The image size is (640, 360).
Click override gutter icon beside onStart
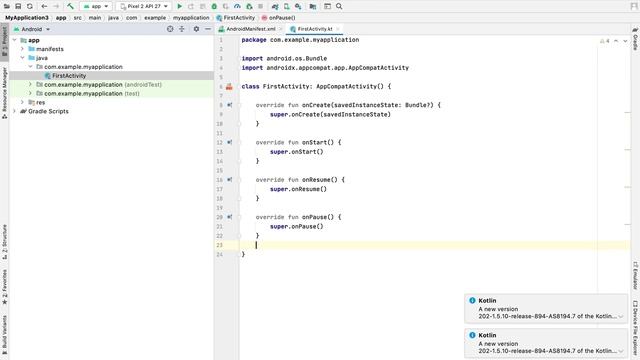(229, 142)
